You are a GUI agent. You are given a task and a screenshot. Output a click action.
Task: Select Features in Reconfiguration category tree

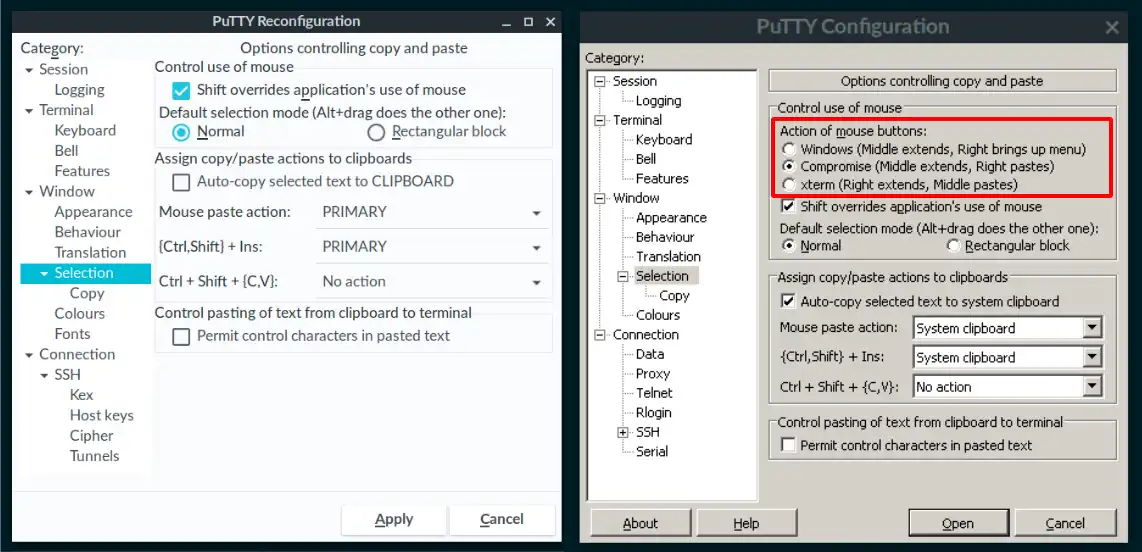tap(82, 172)
